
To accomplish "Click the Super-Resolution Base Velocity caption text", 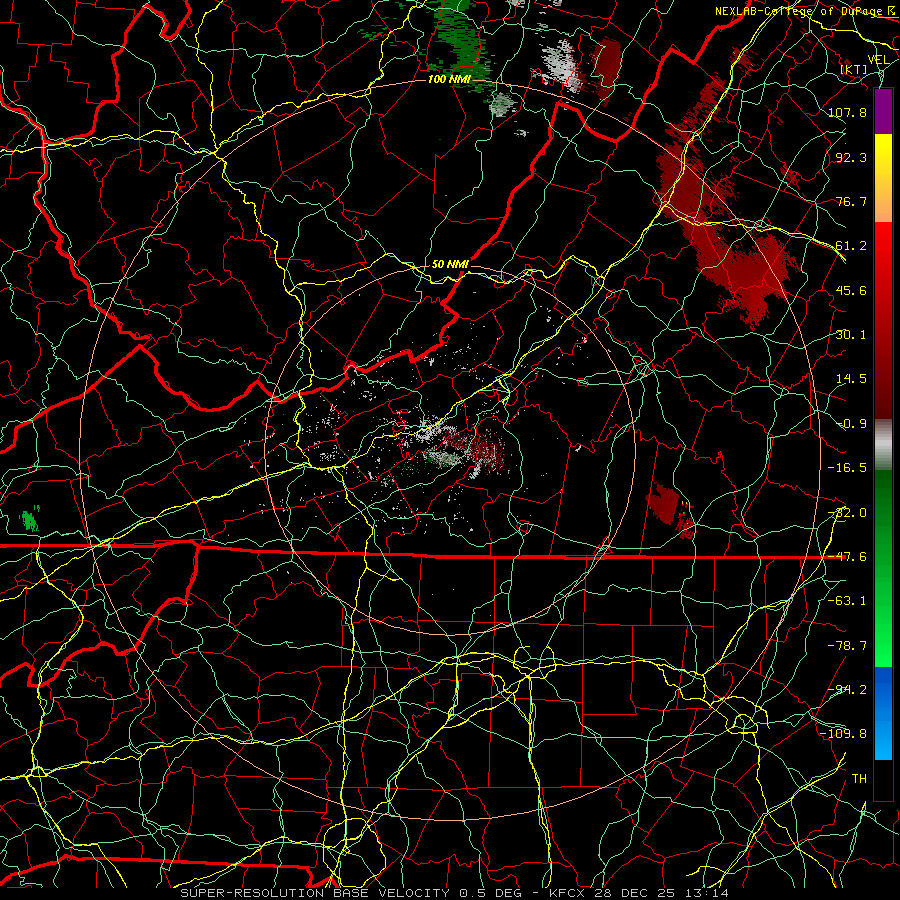I will point(455,893).
